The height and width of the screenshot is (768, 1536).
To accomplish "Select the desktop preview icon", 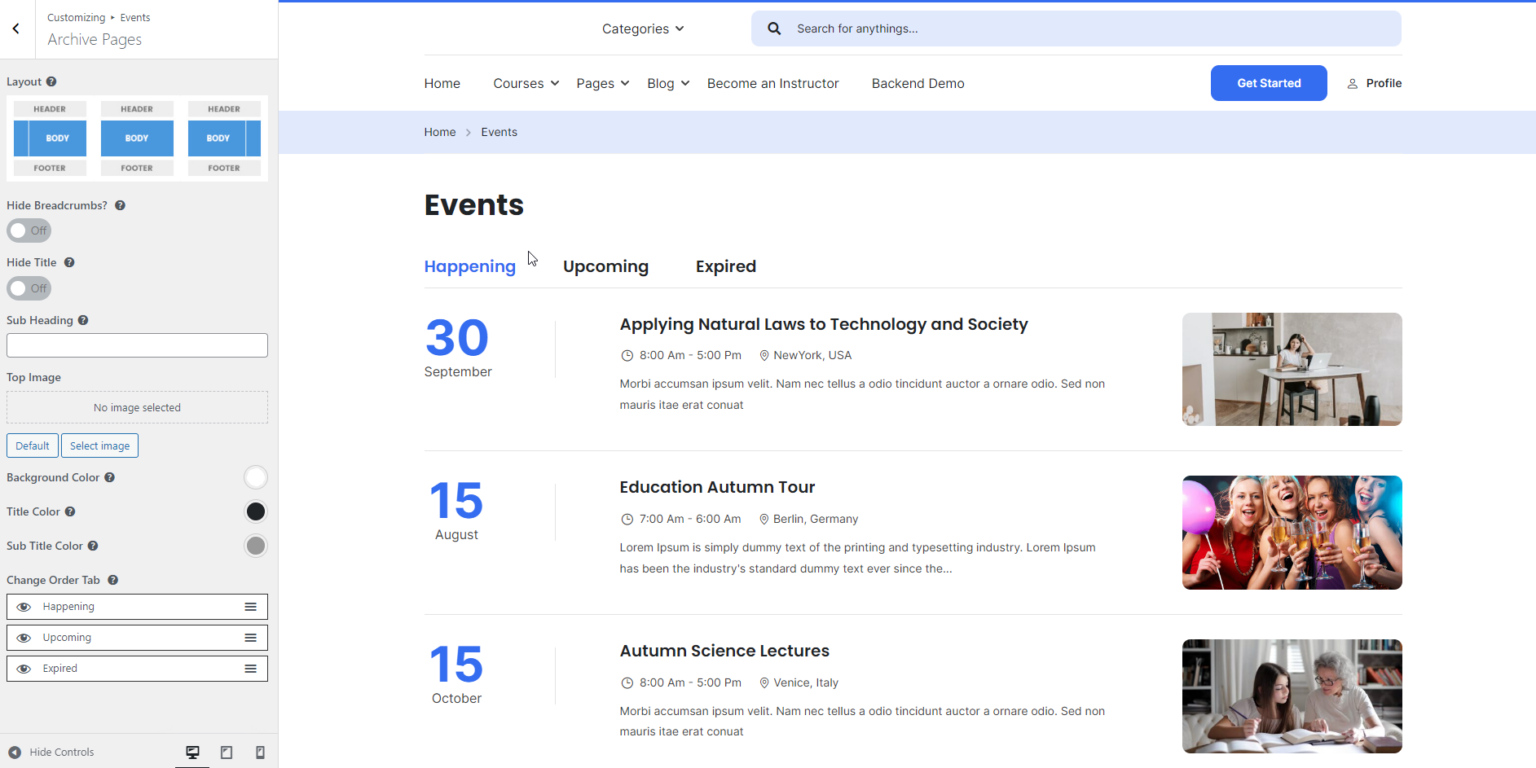I will point(192,751).
